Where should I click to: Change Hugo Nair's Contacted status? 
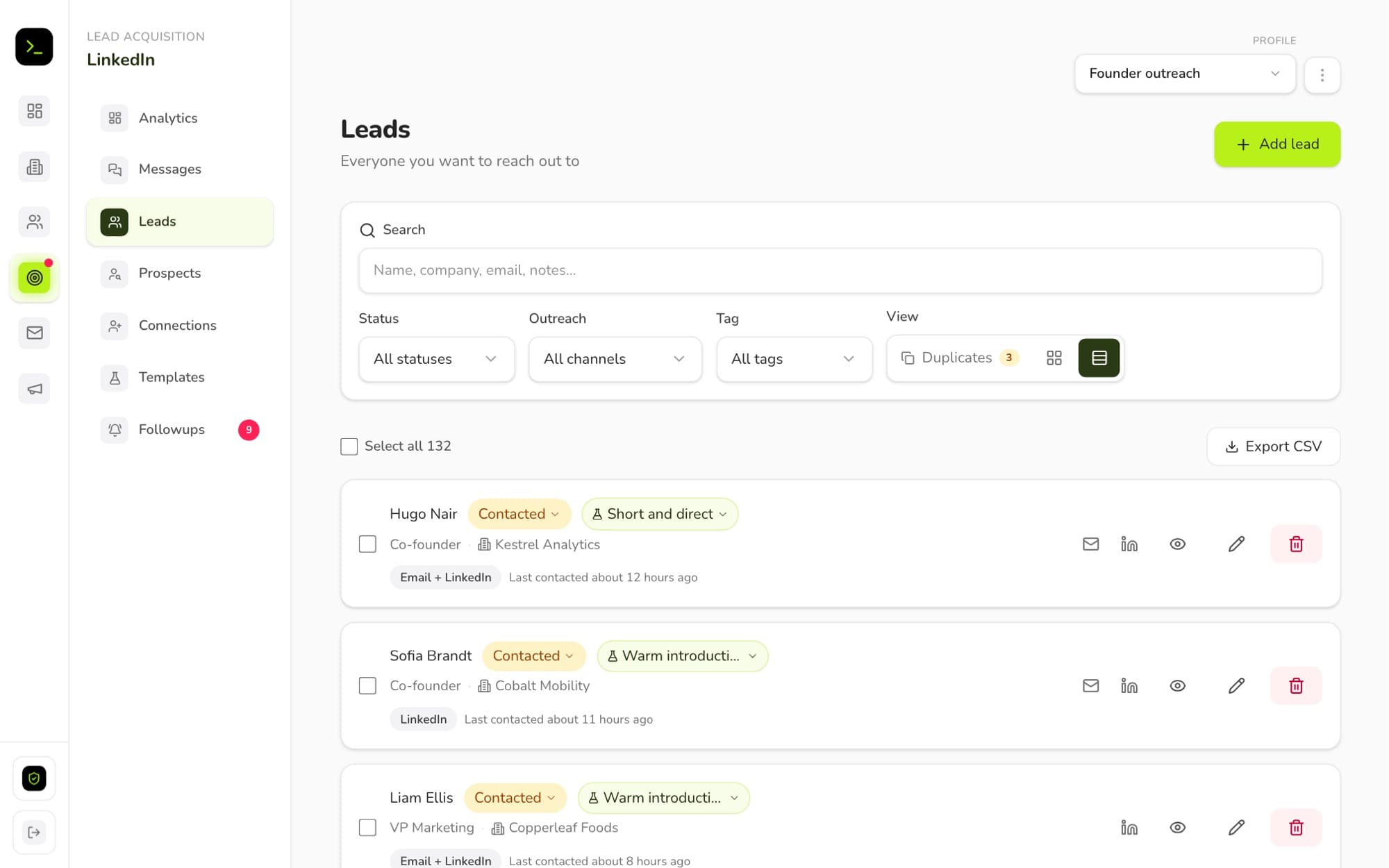click(x=519, y=514)
